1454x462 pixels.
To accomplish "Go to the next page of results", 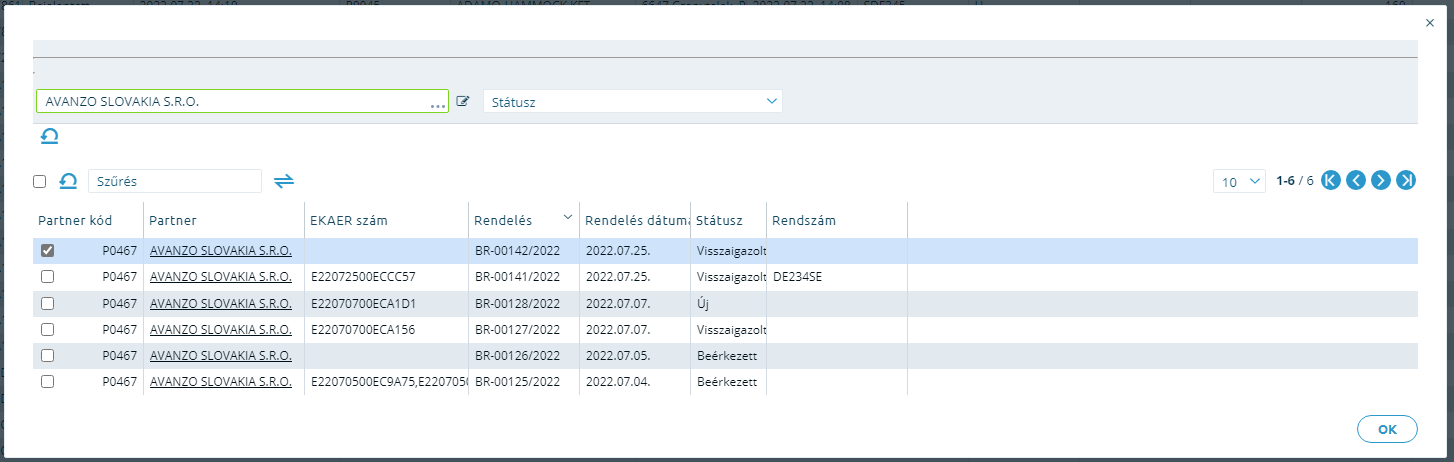I will point(1381,181).
